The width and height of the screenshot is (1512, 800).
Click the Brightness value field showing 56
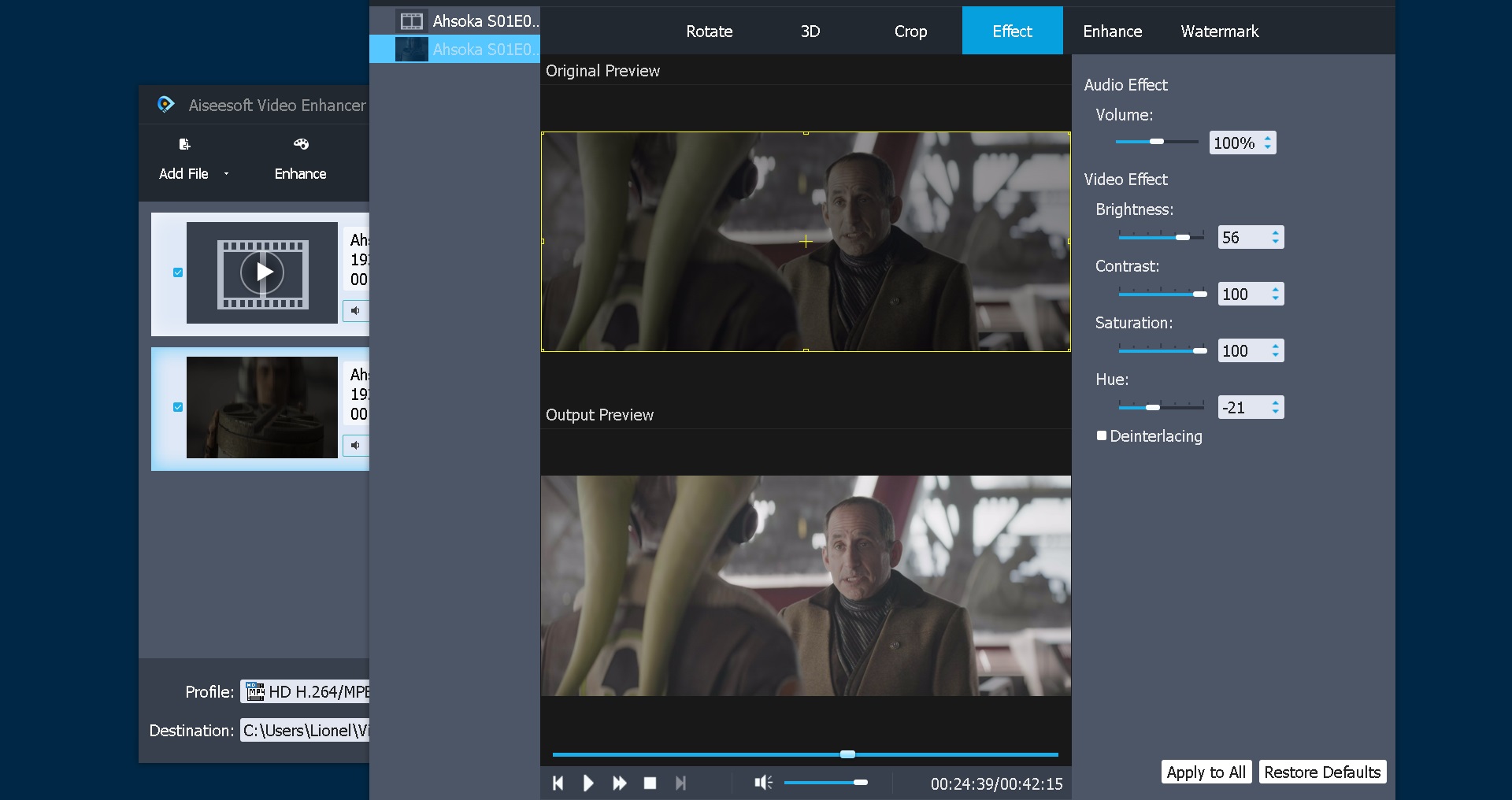coord(1243,238)
